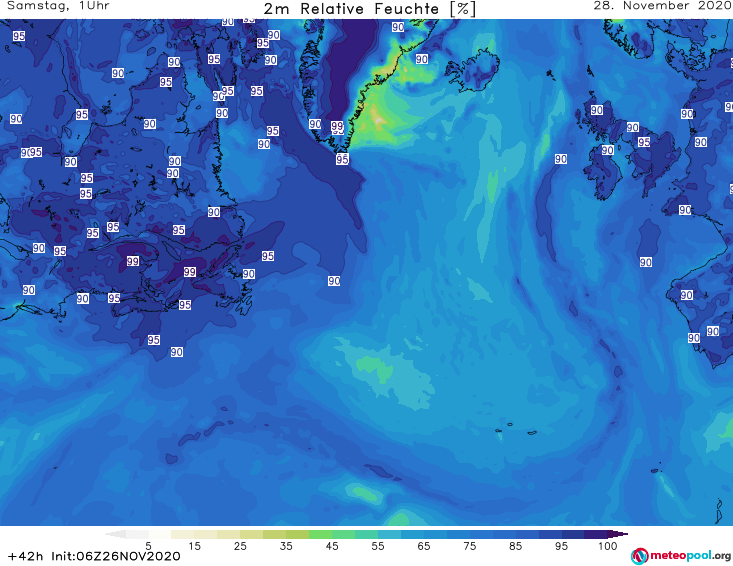Click the '25' value on the legend scale

[240, 546]
